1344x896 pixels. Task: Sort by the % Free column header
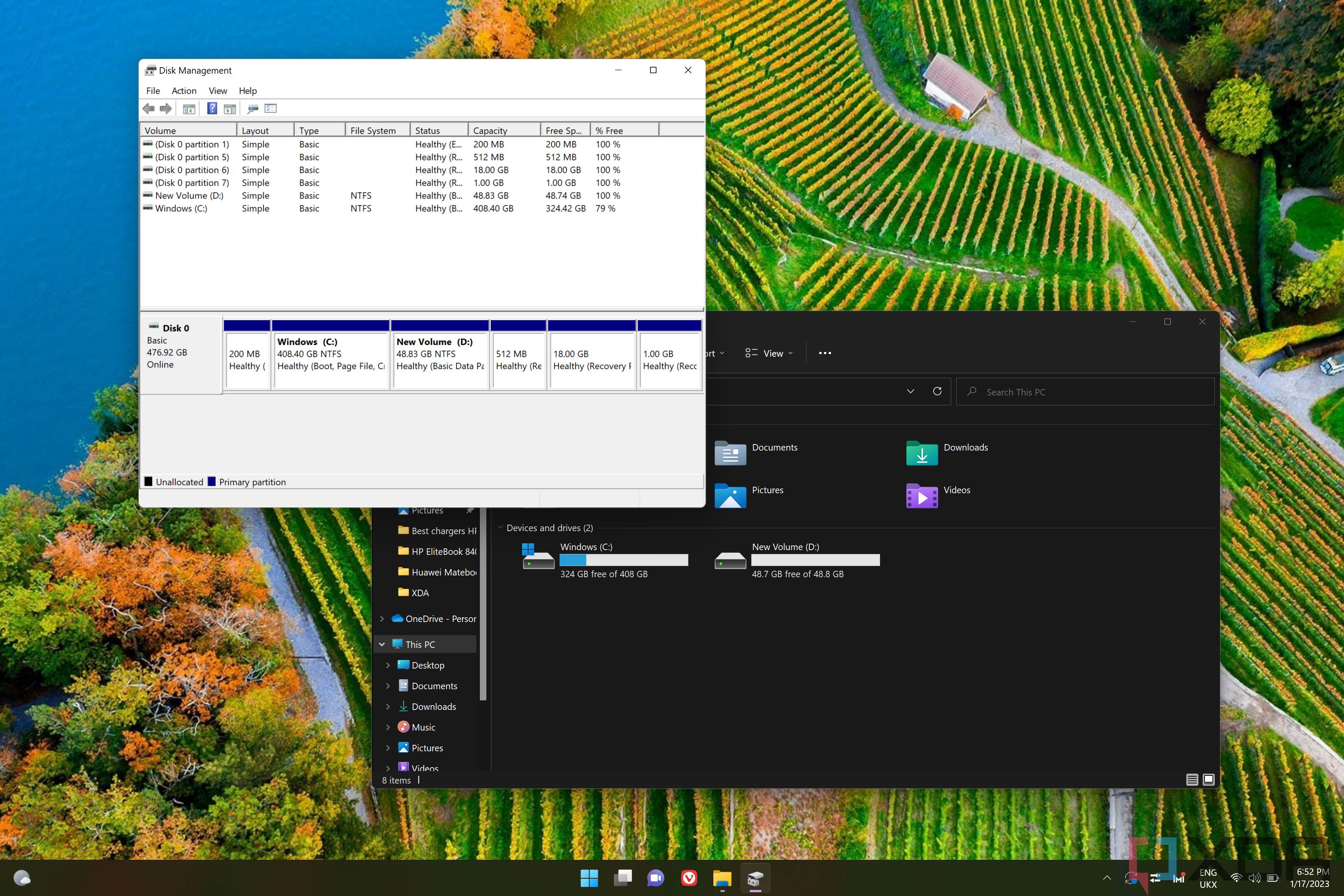pyautogui.click(x=625, y=130)
